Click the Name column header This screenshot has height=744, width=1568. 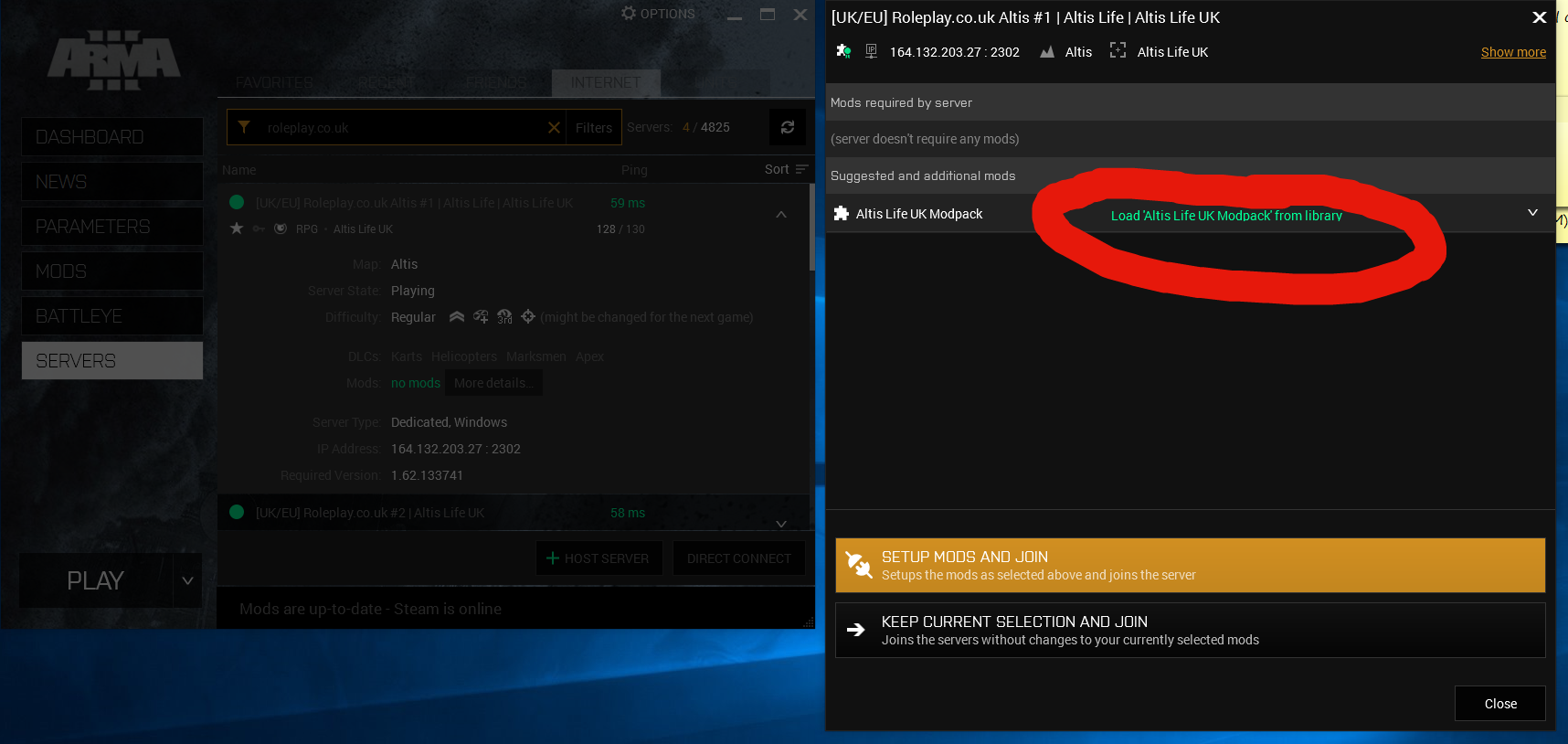pyautogui.click(x=238, y=170)
